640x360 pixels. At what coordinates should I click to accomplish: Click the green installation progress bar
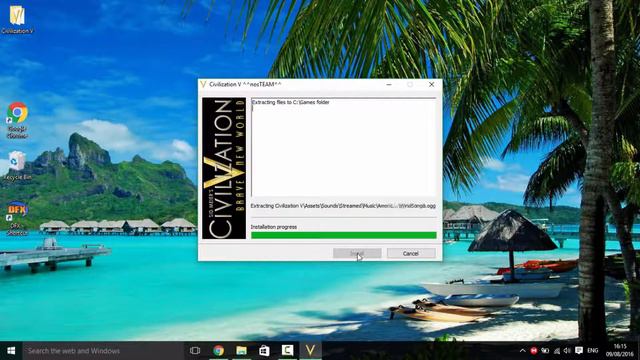[344, 235]
